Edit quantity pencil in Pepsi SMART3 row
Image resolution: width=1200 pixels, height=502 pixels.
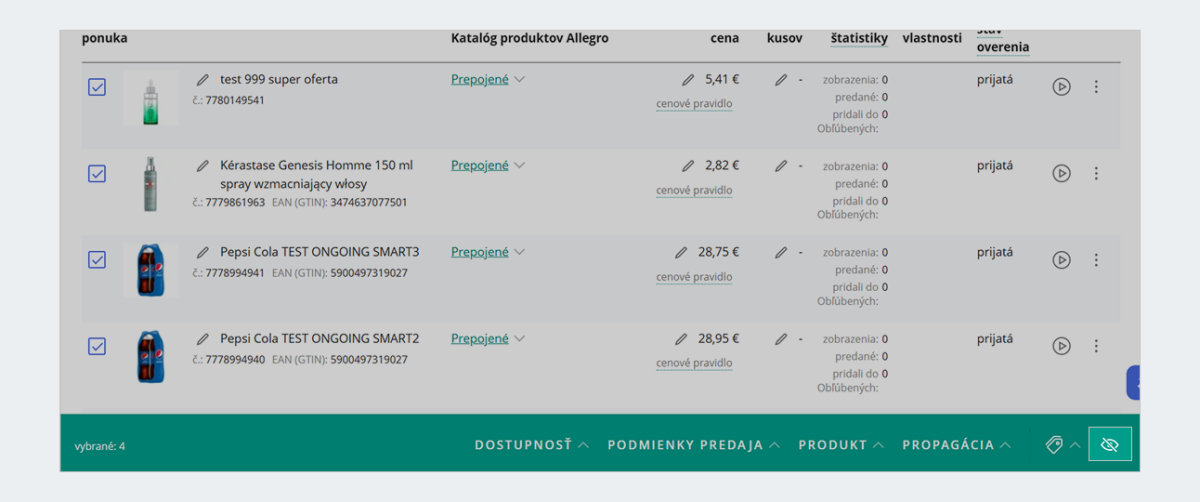point(781,253)
